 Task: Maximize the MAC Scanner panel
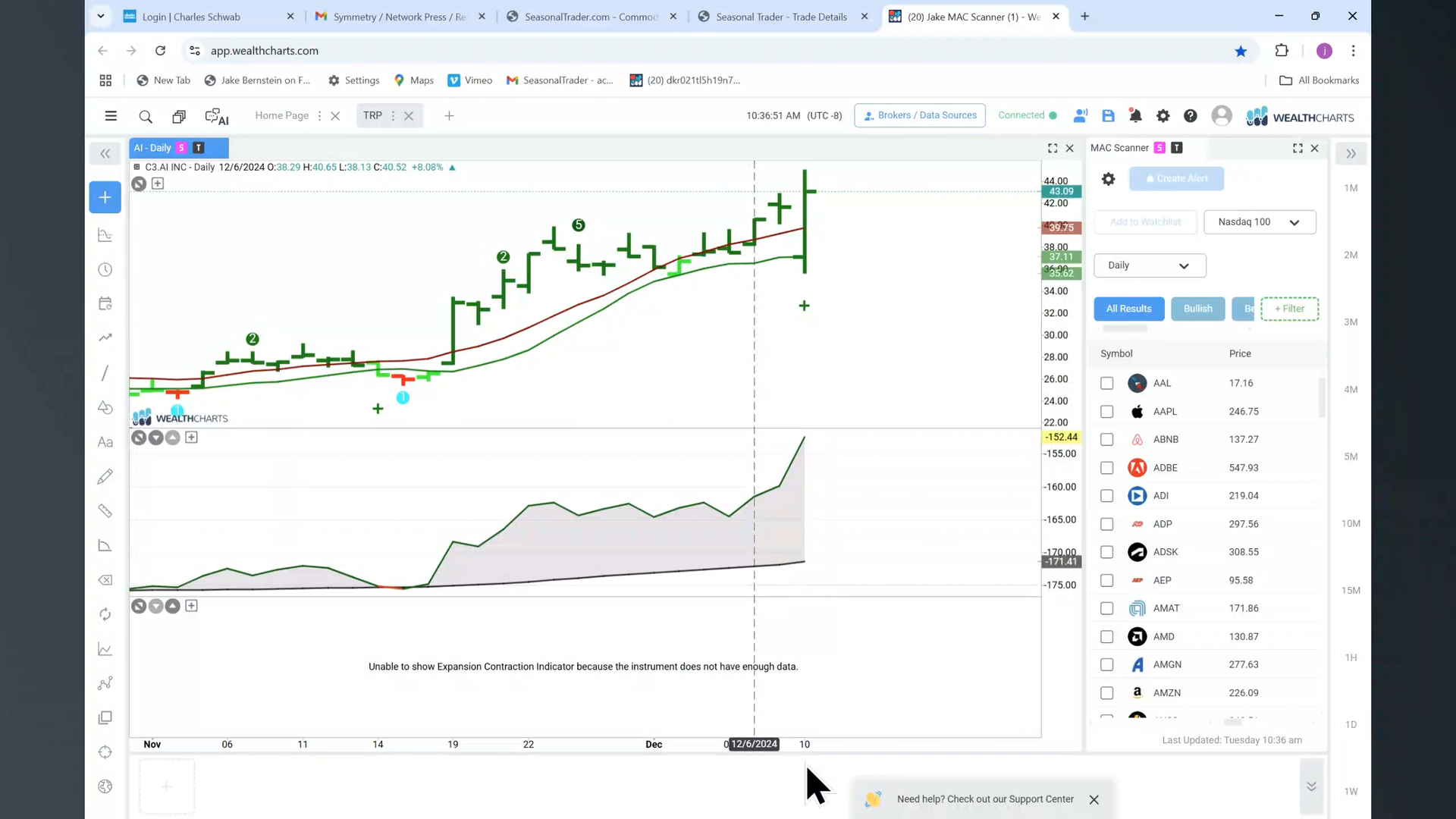click(1298, 149)
